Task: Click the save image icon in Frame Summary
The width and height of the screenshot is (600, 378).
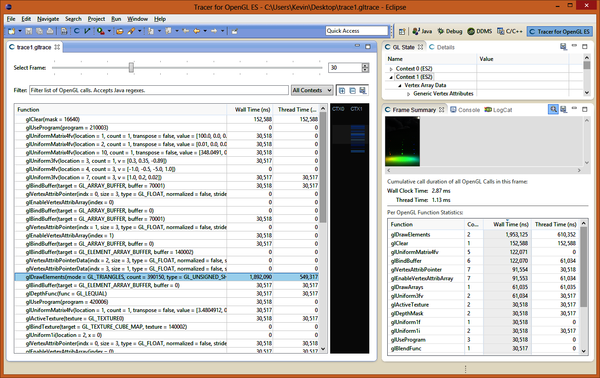Action: [x=564, y=109]
